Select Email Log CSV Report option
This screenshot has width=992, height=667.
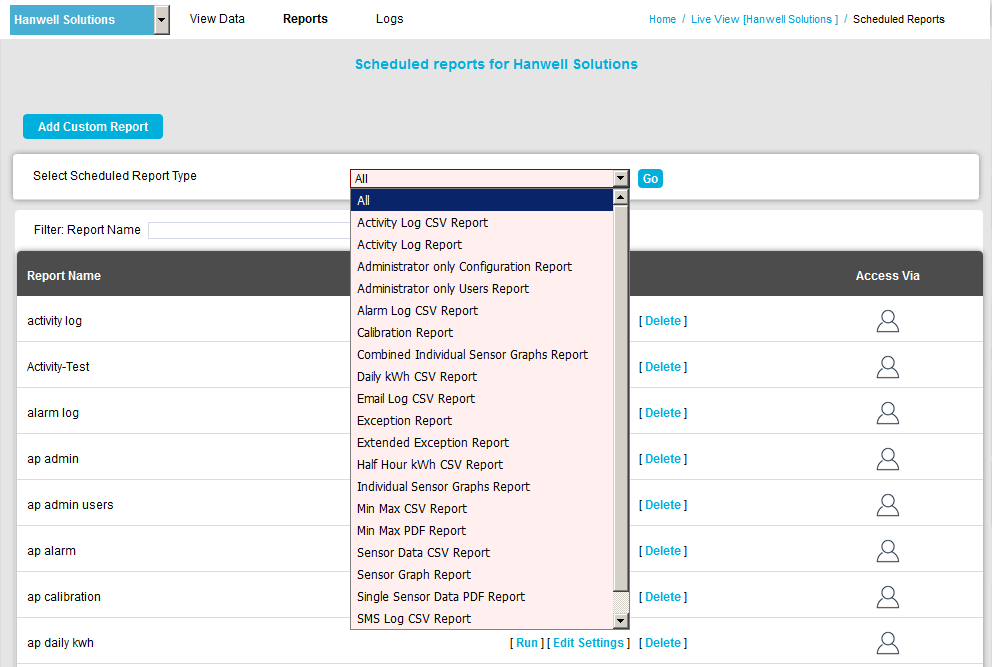click(481, 399)
